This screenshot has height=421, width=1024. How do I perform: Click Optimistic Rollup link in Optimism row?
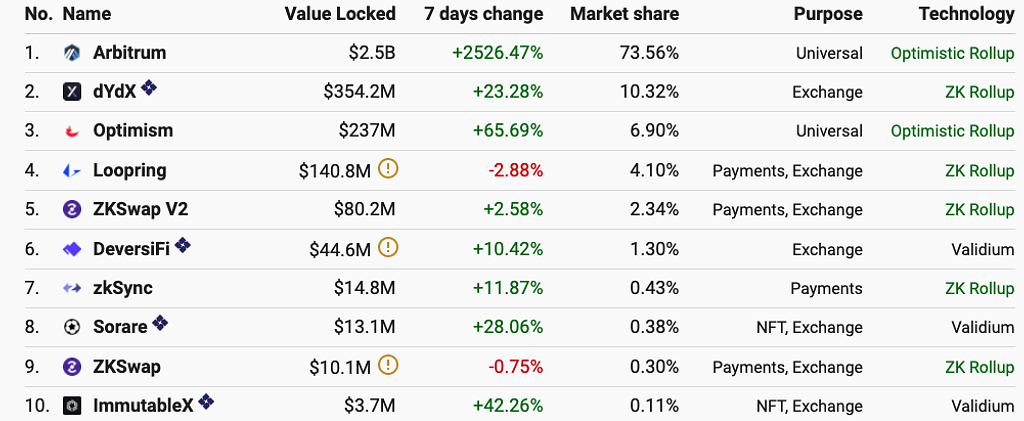952,131
